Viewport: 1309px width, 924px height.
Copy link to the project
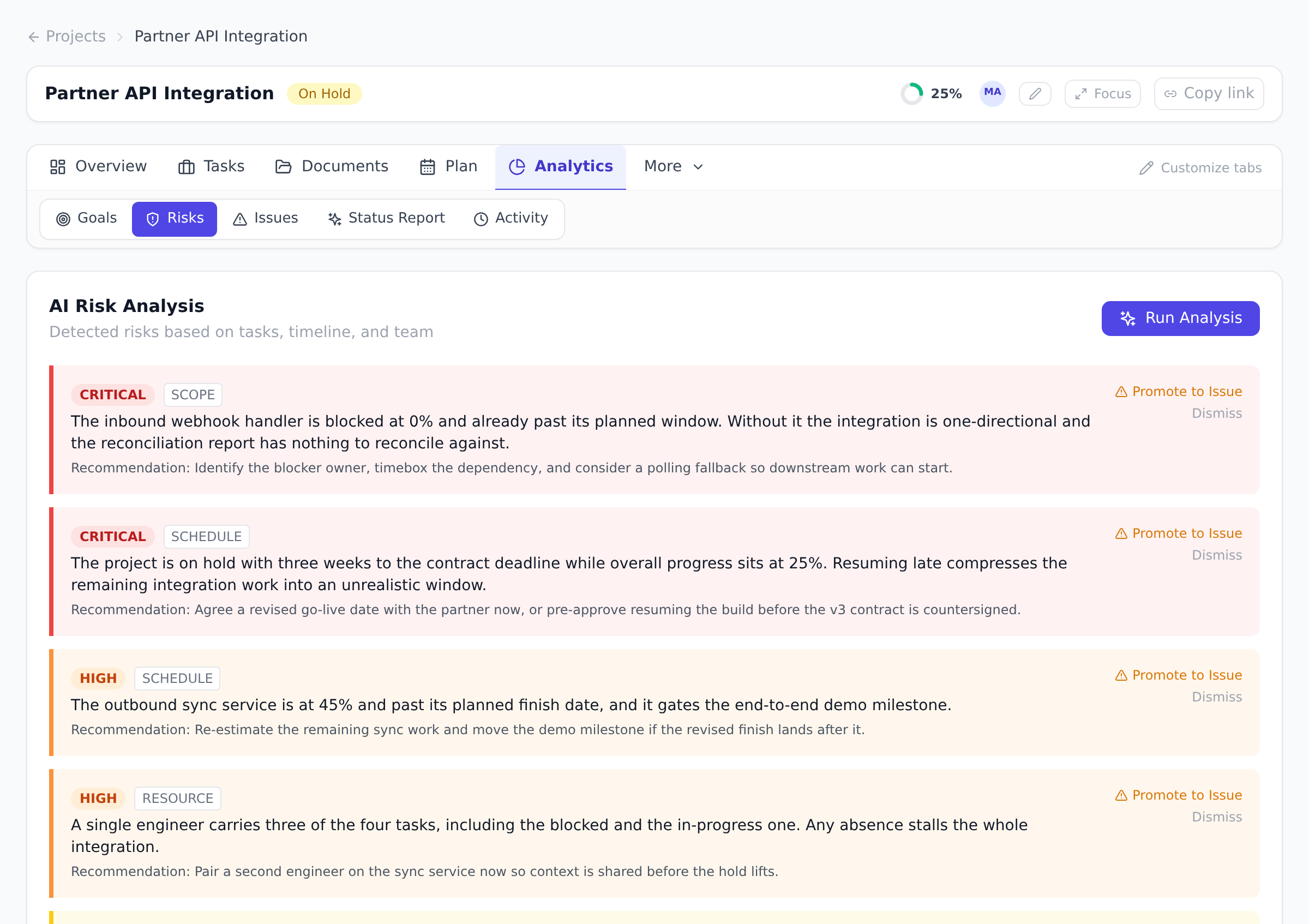pyautogui.click(x=1209, y=93)
